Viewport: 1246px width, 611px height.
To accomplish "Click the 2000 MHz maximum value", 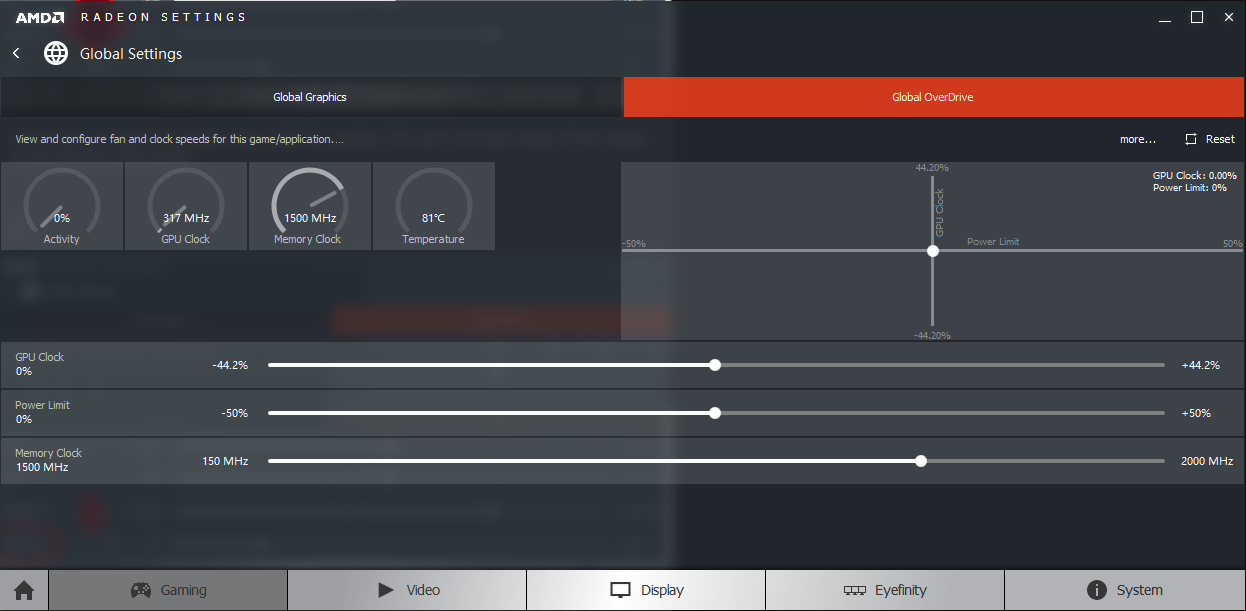I will click(x=1207, y=461).
